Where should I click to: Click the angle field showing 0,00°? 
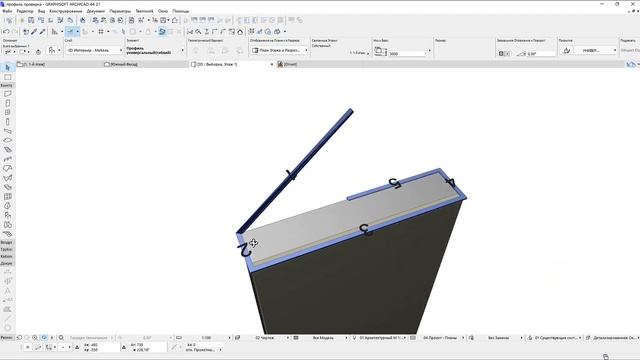(541, 53)
